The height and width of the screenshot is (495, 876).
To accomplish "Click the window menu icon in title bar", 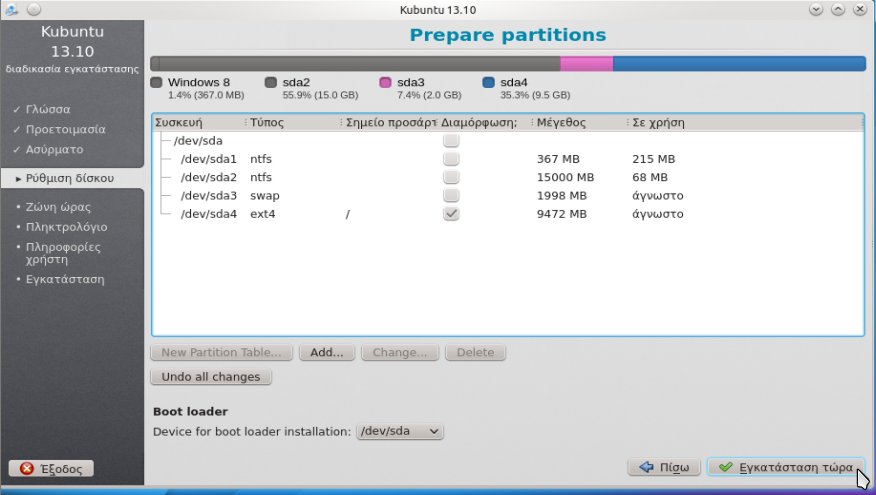I will click(10, 9).
